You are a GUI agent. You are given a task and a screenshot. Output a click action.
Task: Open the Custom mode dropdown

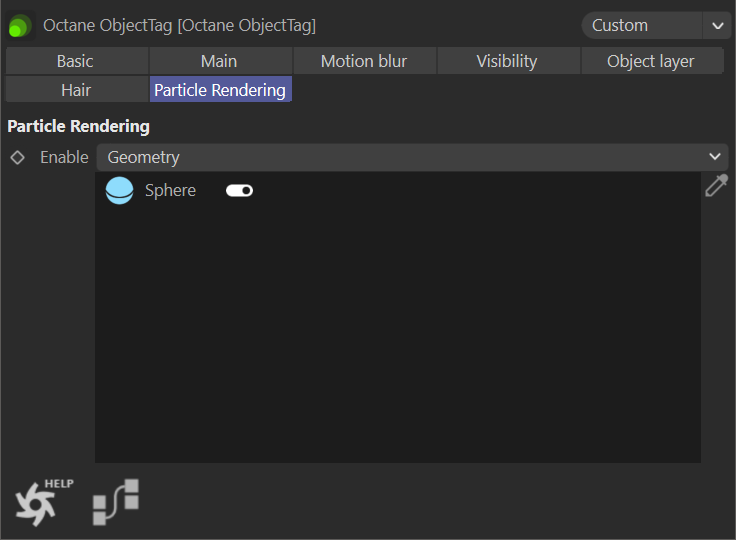pos(642,25)
